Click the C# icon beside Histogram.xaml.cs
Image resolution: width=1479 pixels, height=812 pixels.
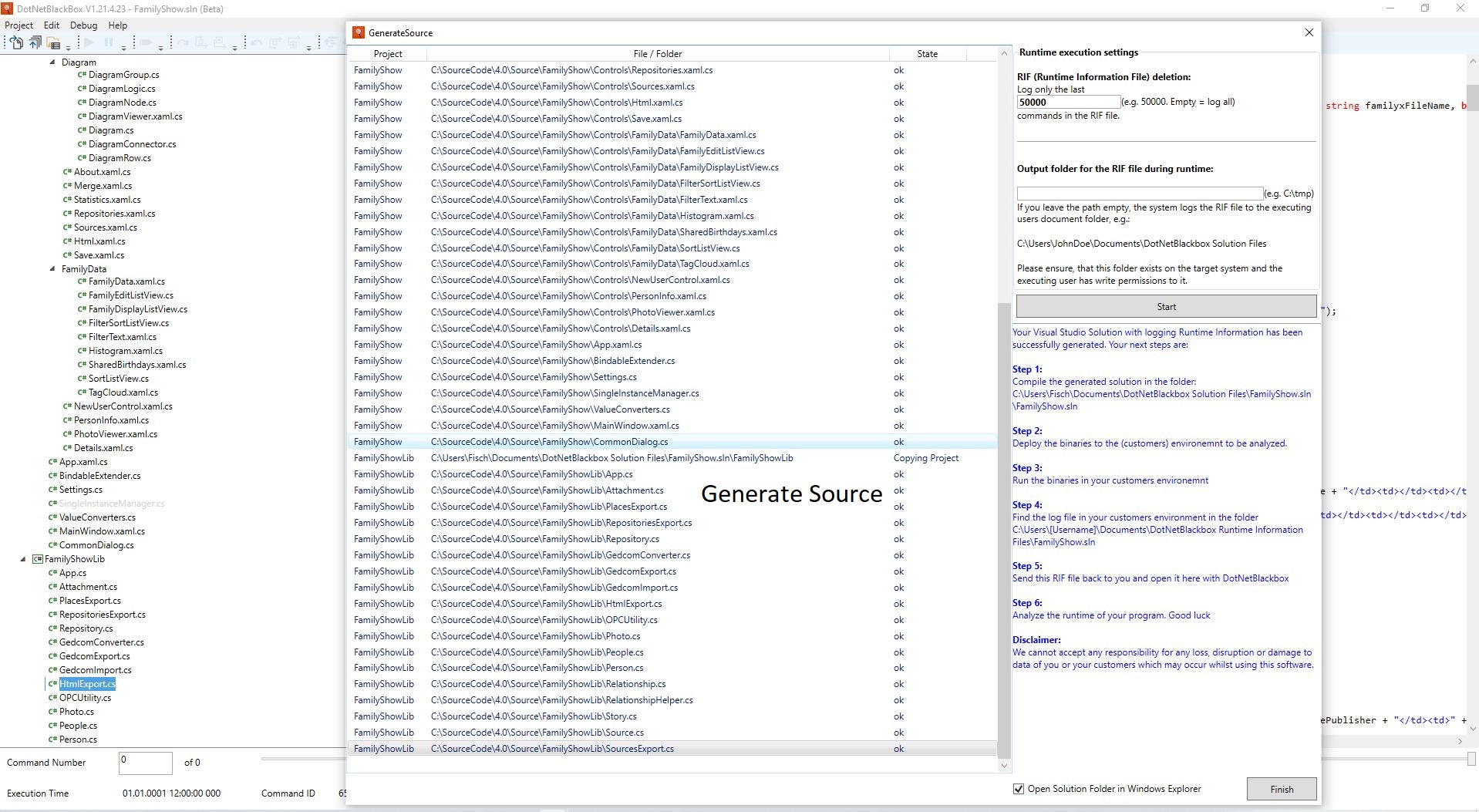click(x=82, y=351)
